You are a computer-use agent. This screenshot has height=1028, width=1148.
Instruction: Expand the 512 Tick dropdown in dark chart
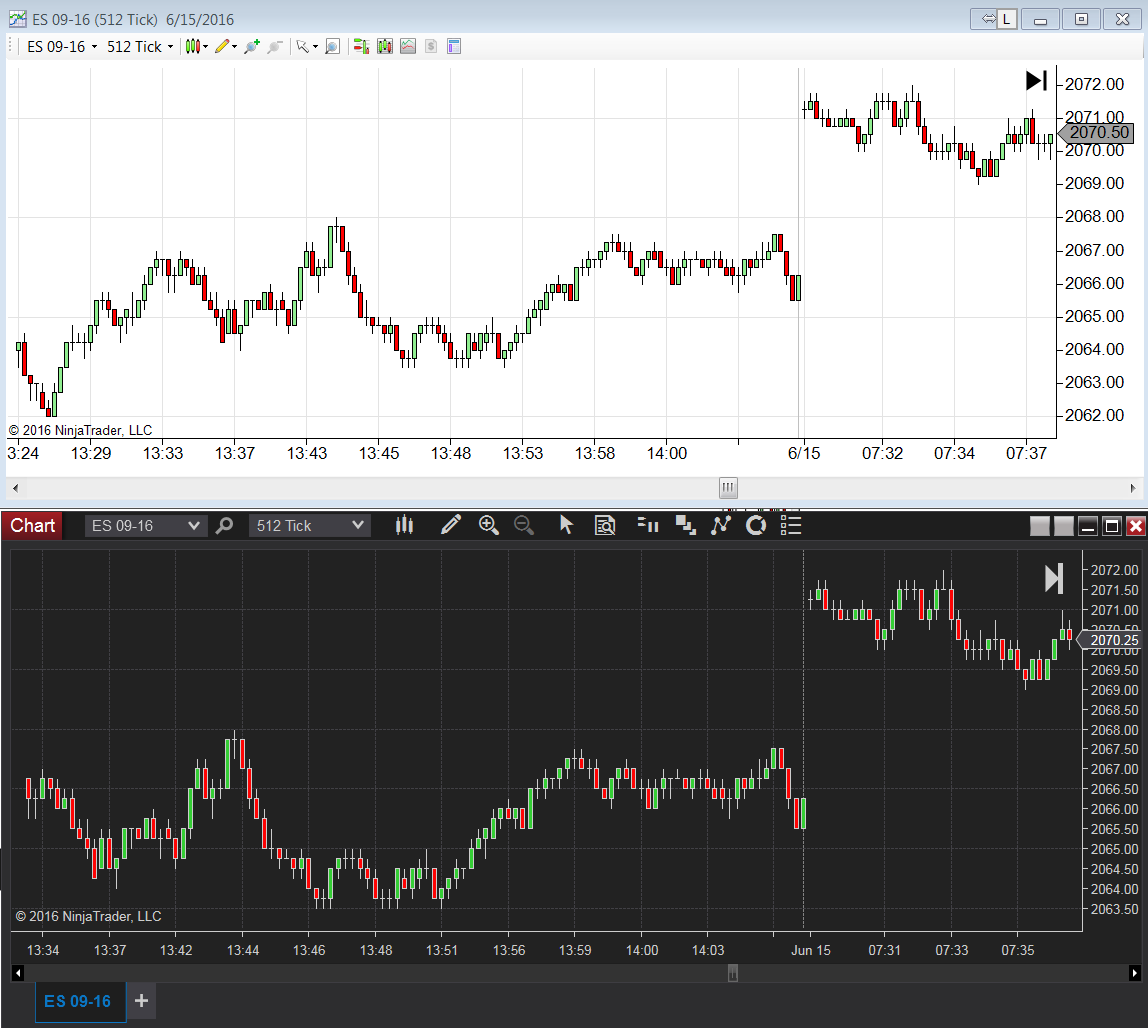tap(311, 525)
